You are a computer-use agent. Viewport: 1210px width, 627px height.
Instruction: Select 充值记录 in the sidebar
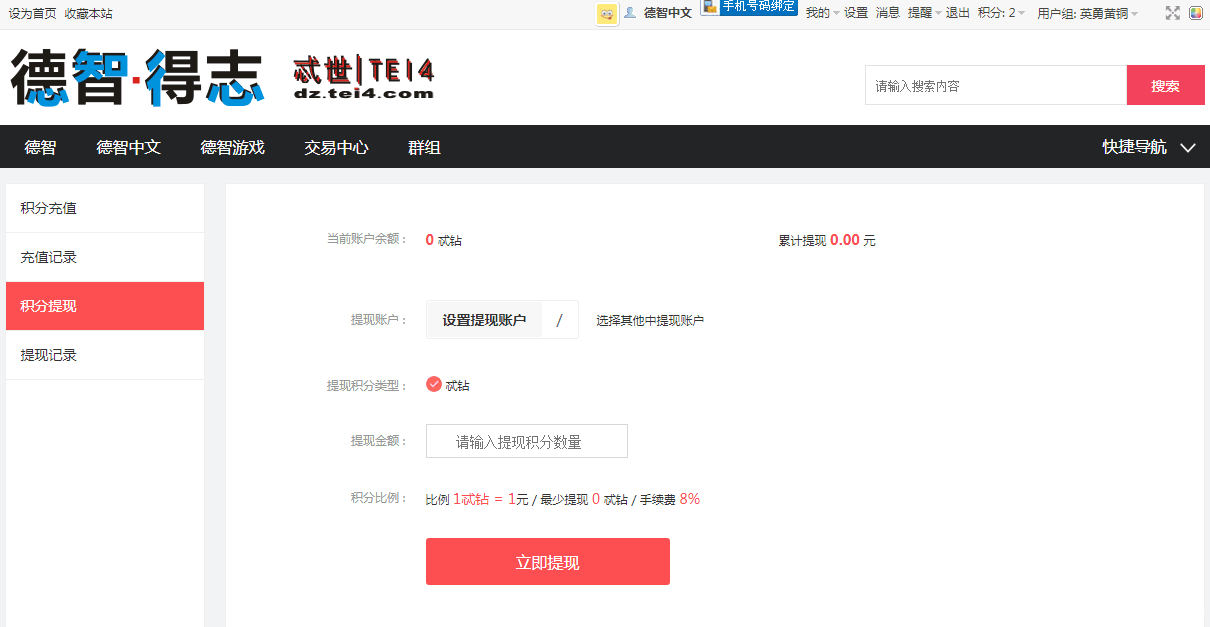[x=50, y=257]
